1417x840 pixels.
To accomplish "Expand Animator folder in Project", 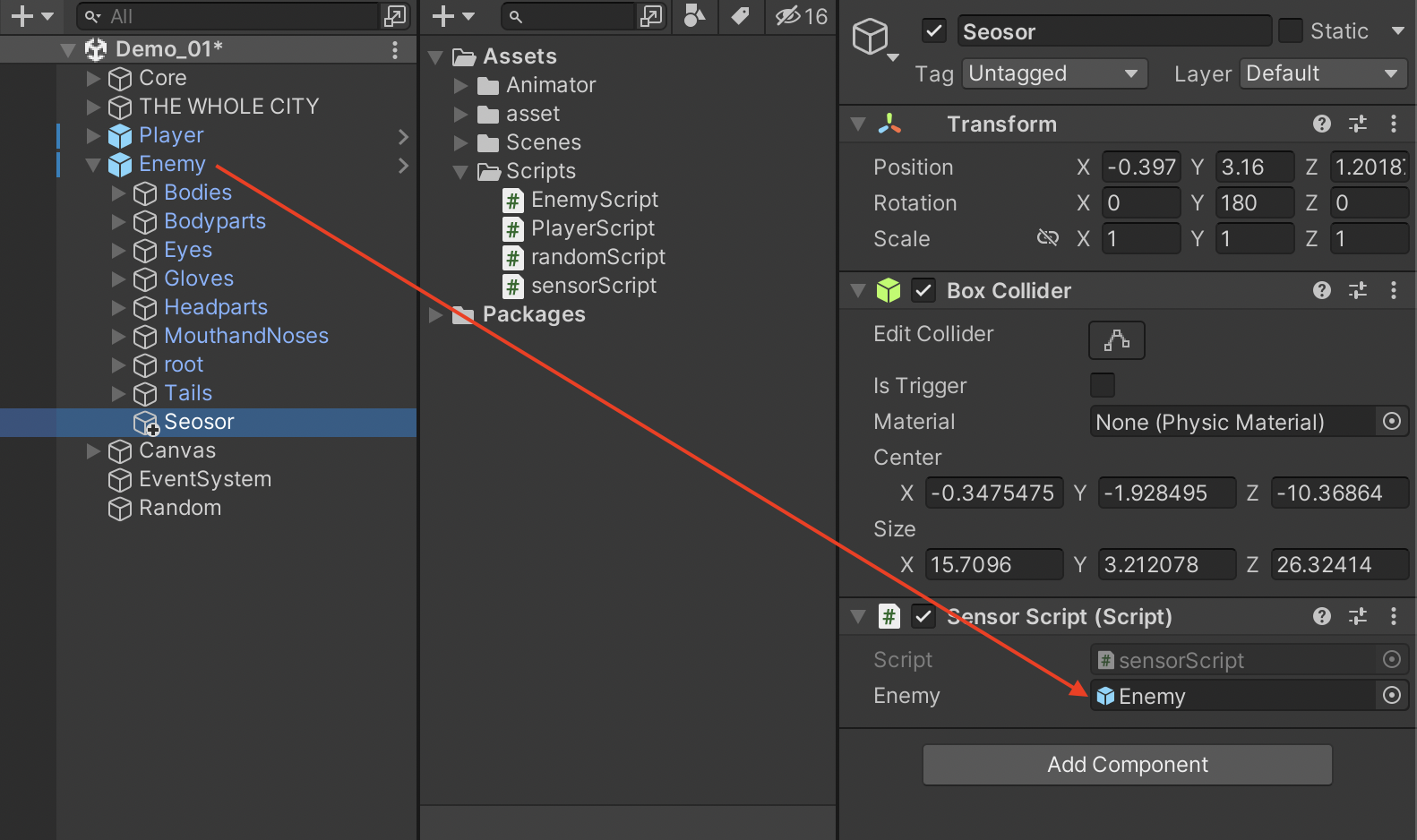I will point(460,86).
